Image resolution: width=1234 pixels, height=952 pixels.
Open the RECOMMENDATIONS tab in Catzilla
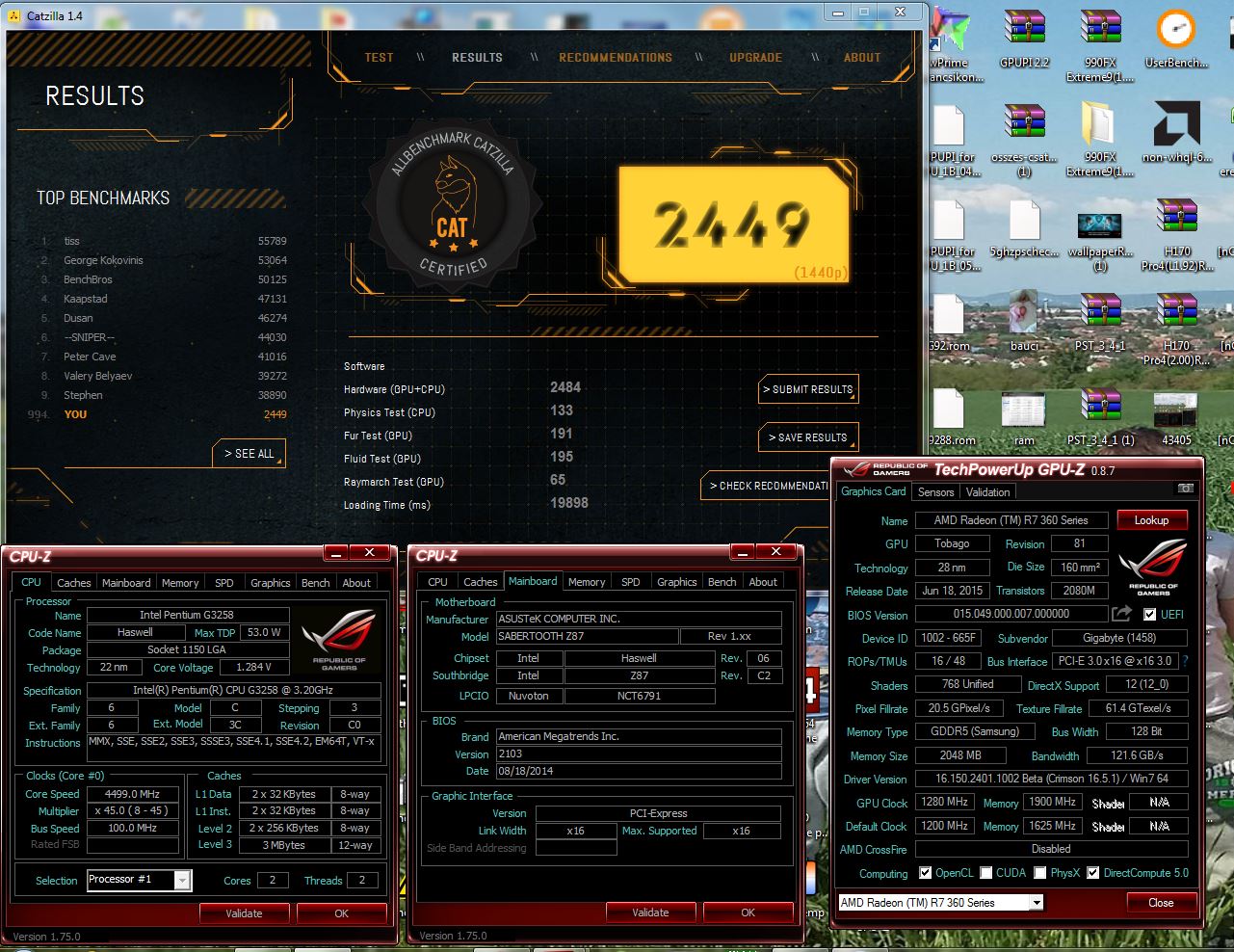click(616, 58)
